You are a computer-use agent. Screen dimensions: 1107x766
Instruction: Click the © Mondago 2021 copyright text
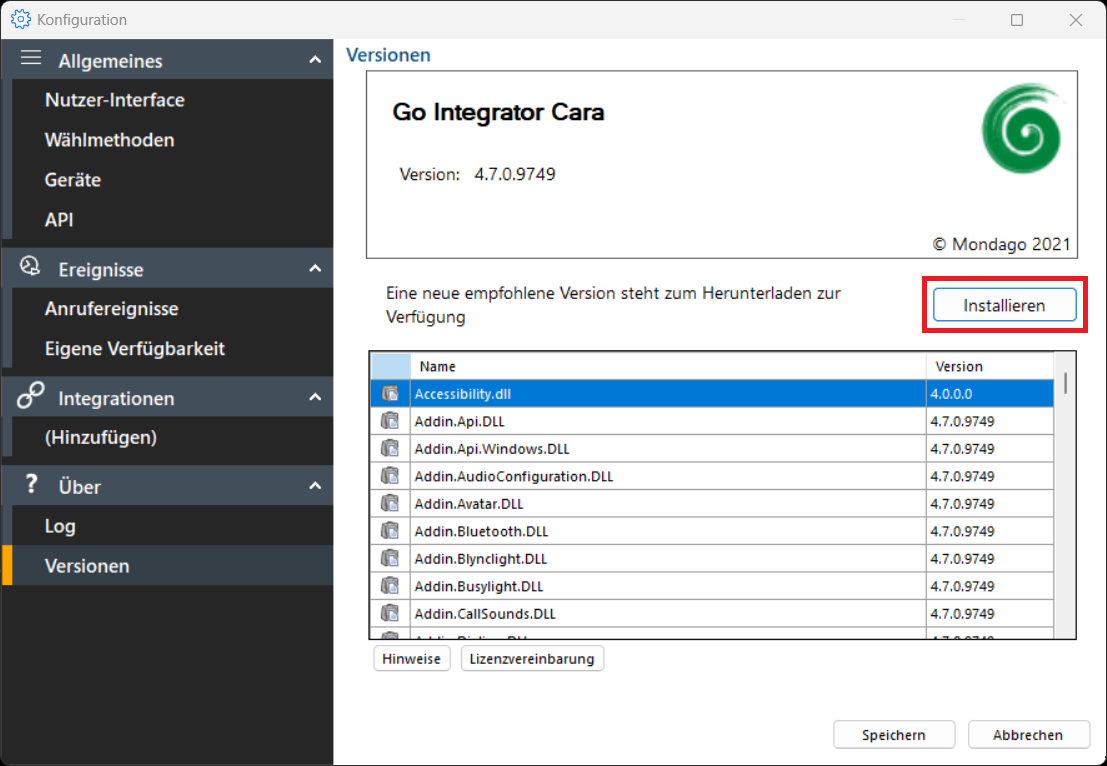[1001, 244]
